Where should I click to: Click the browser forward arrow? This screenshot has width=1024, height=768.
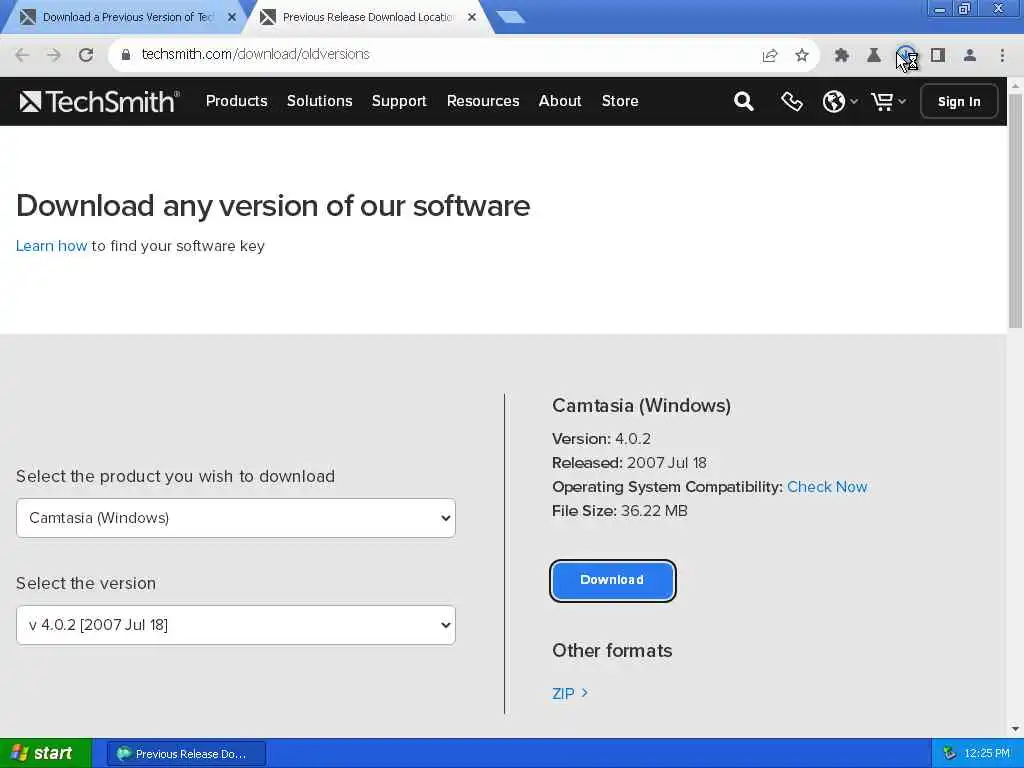pyautogui.click(x=54, y=55)
